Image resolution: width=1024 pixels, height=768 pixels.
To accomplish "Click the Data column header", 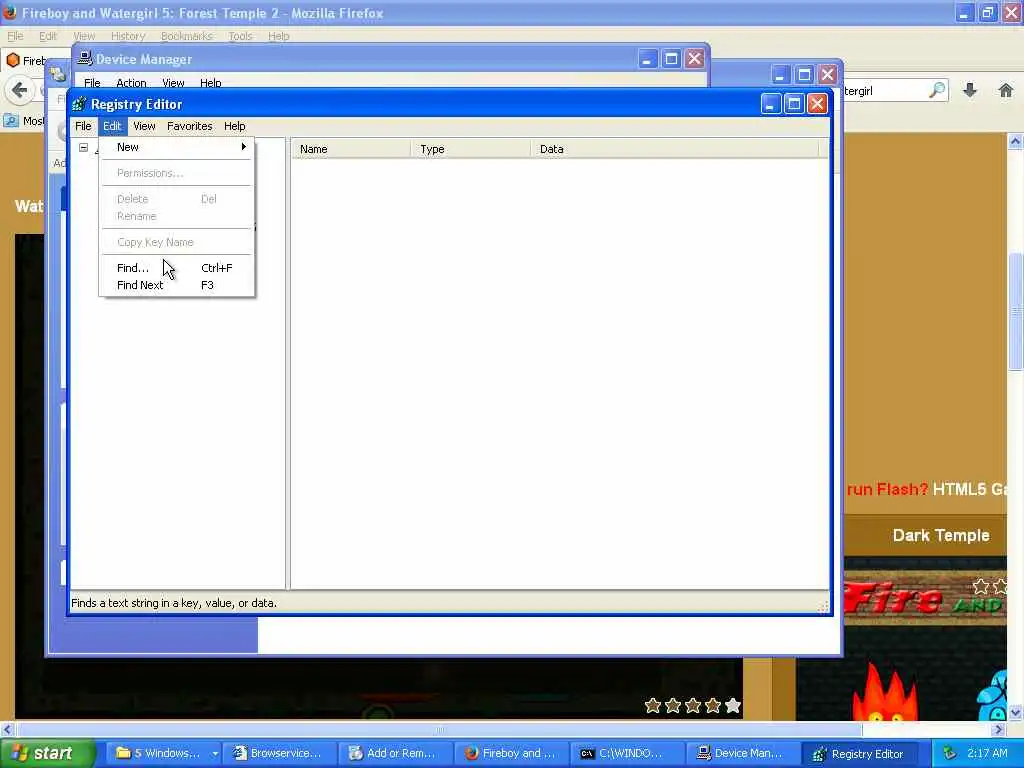I will click(x=675, y=149).
